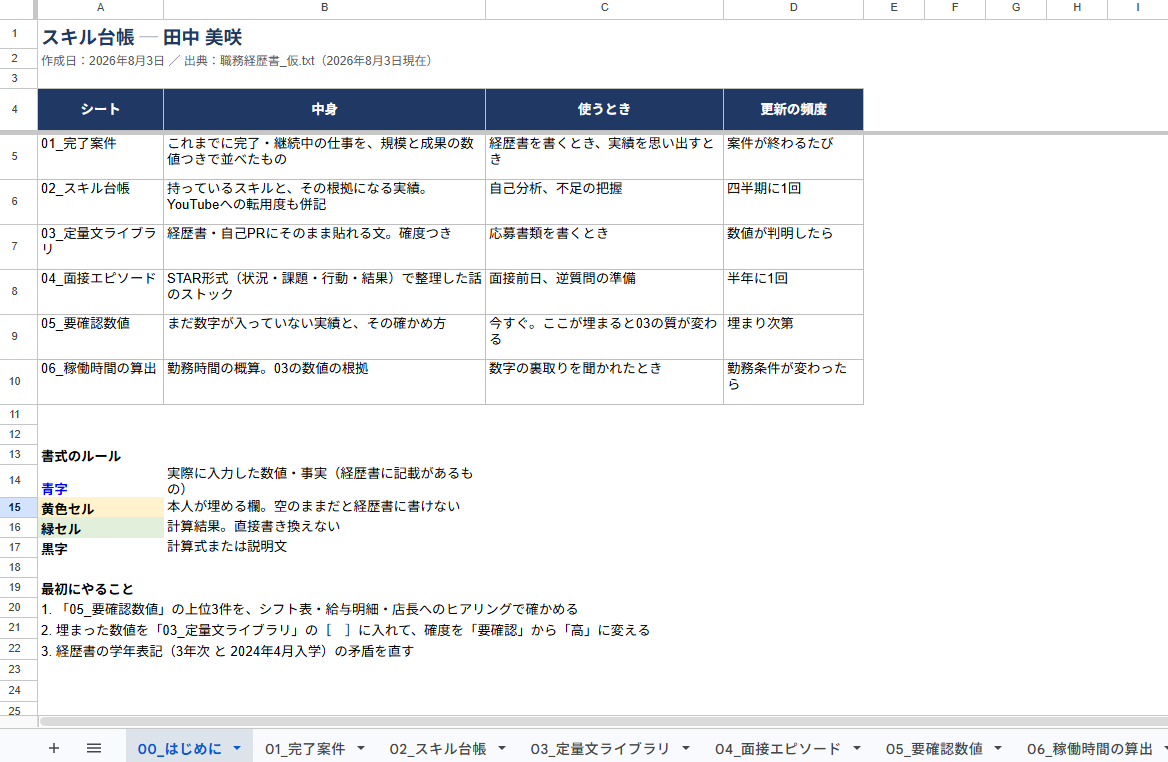Select the cell reading 応募書類を書くとき
This screenshot has width=1168, height=762.
604,247
